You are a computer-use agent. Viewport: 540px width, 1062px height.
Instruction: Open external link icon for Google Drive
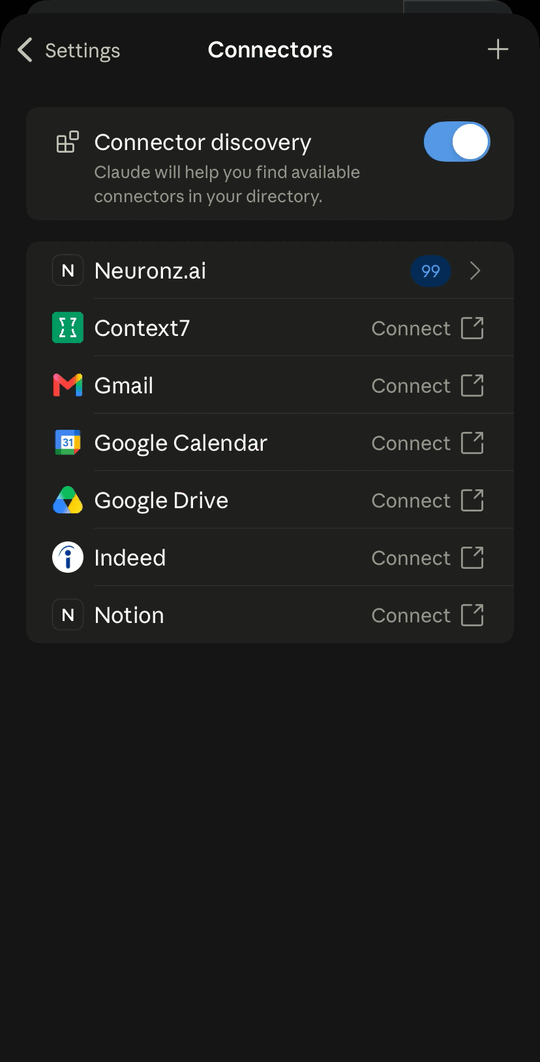click(x=473, y=500)
